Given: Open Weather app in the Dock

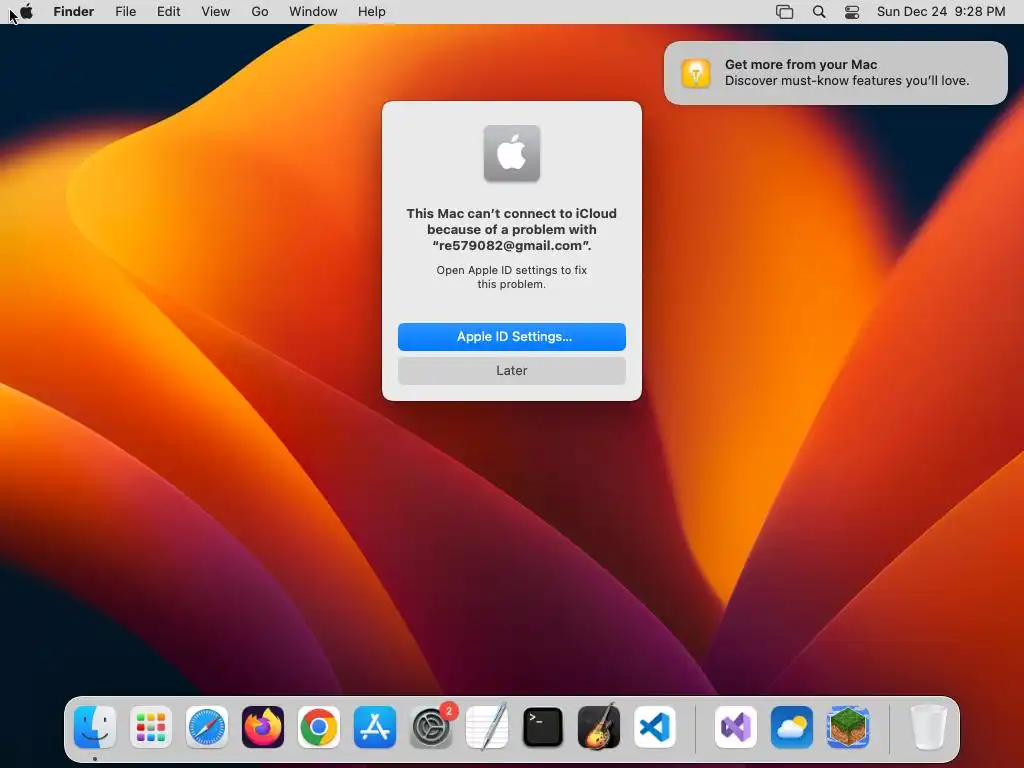Looking at the screenshot, I should tap(792, 727).
